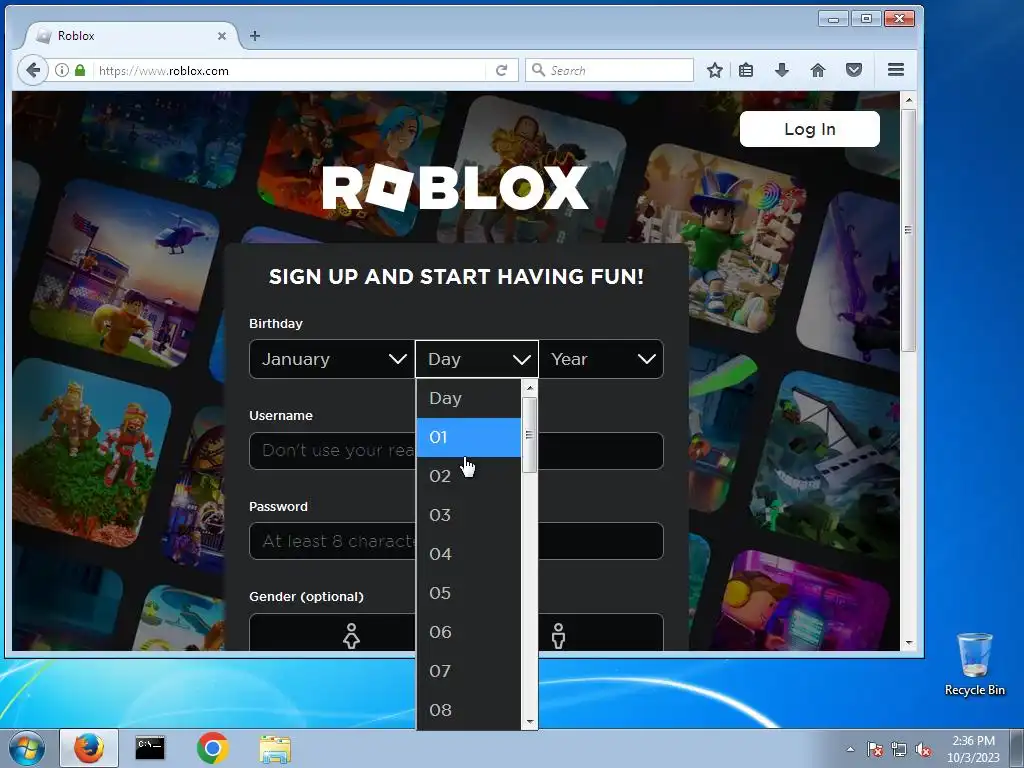Viewport: 1024px width, 768px height.
Task: Open site information icon in address bar
Action: [x=62, y=71]
